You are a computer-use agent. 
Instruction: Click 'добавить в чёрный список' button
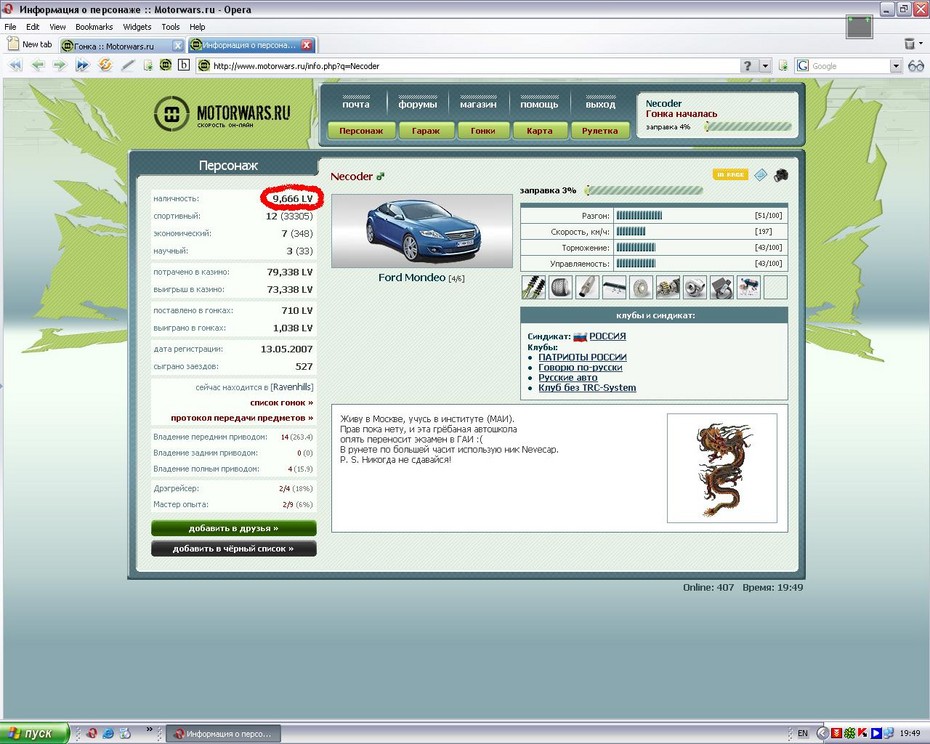234,549
